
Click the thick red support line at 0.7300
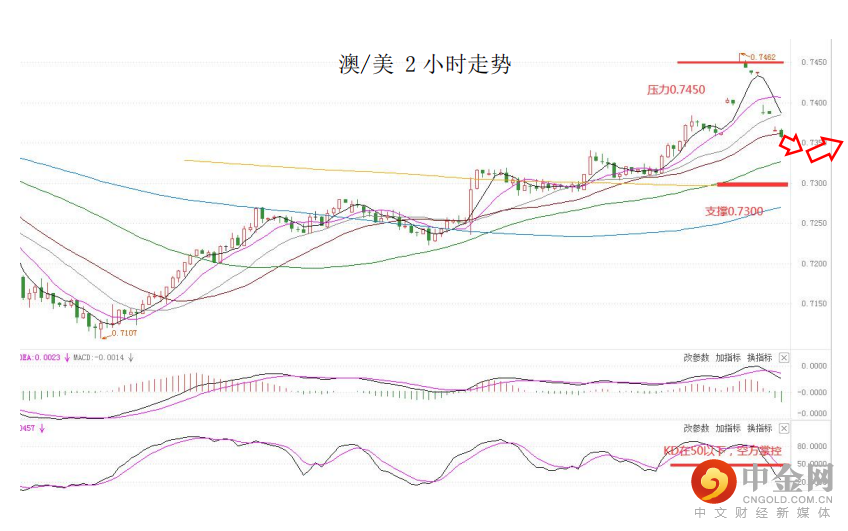coord(752,184)
